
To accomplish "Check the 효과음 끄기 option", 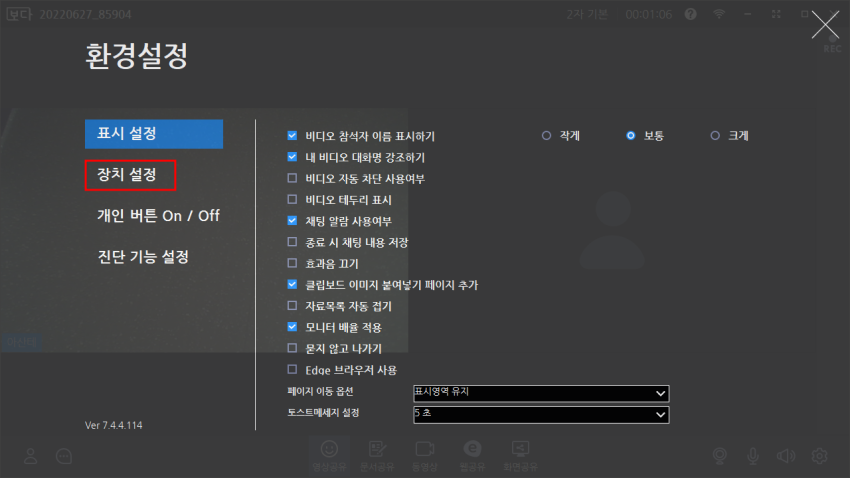I will point(292,264).
